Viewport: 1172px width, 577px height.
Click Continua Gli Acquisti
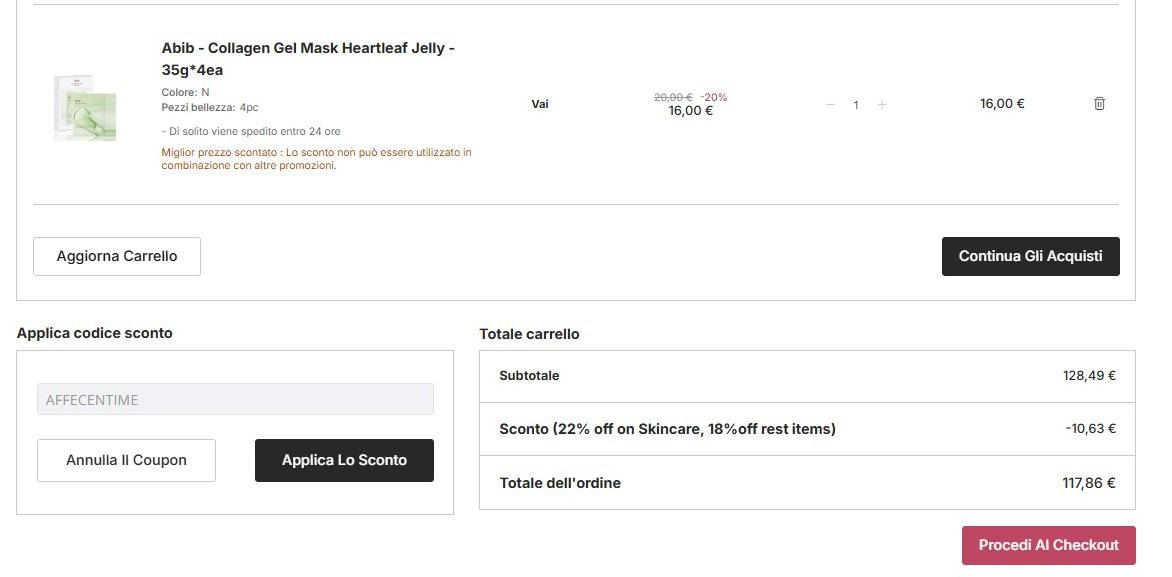click(1030, 256)
